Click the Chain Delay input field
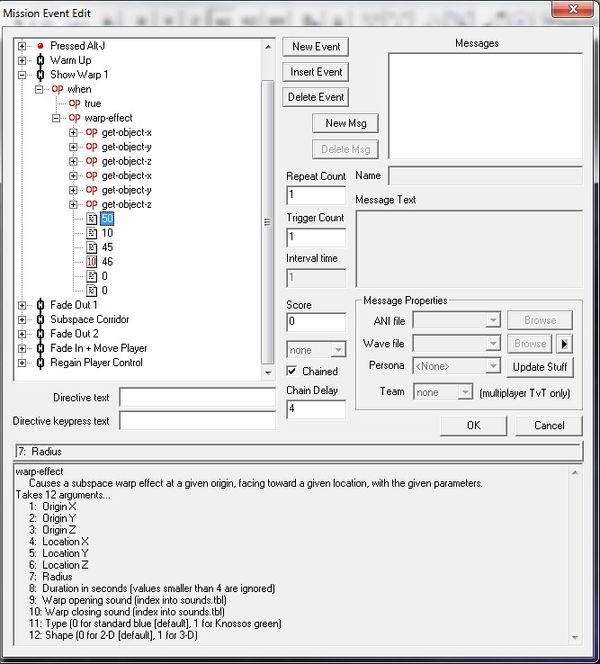The height and width of the screenshot is (664, 600). (x=315, y=408)
